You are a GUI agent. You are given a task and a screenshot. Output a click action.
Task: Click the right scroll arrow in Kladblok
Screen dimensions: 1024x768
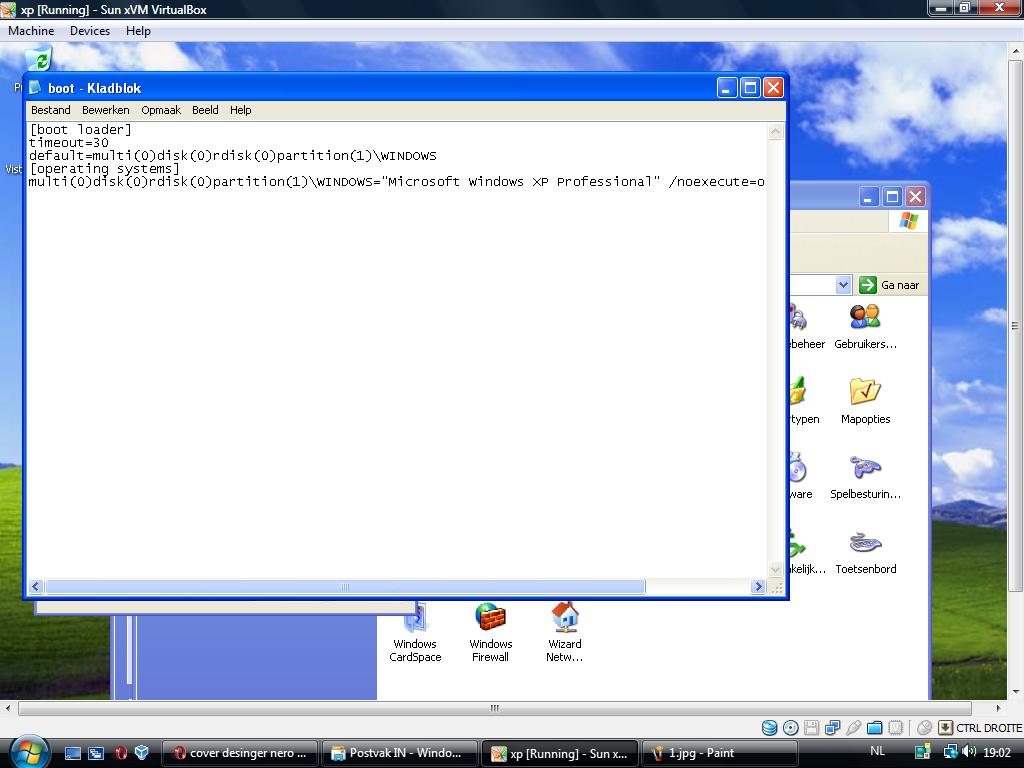758,586
